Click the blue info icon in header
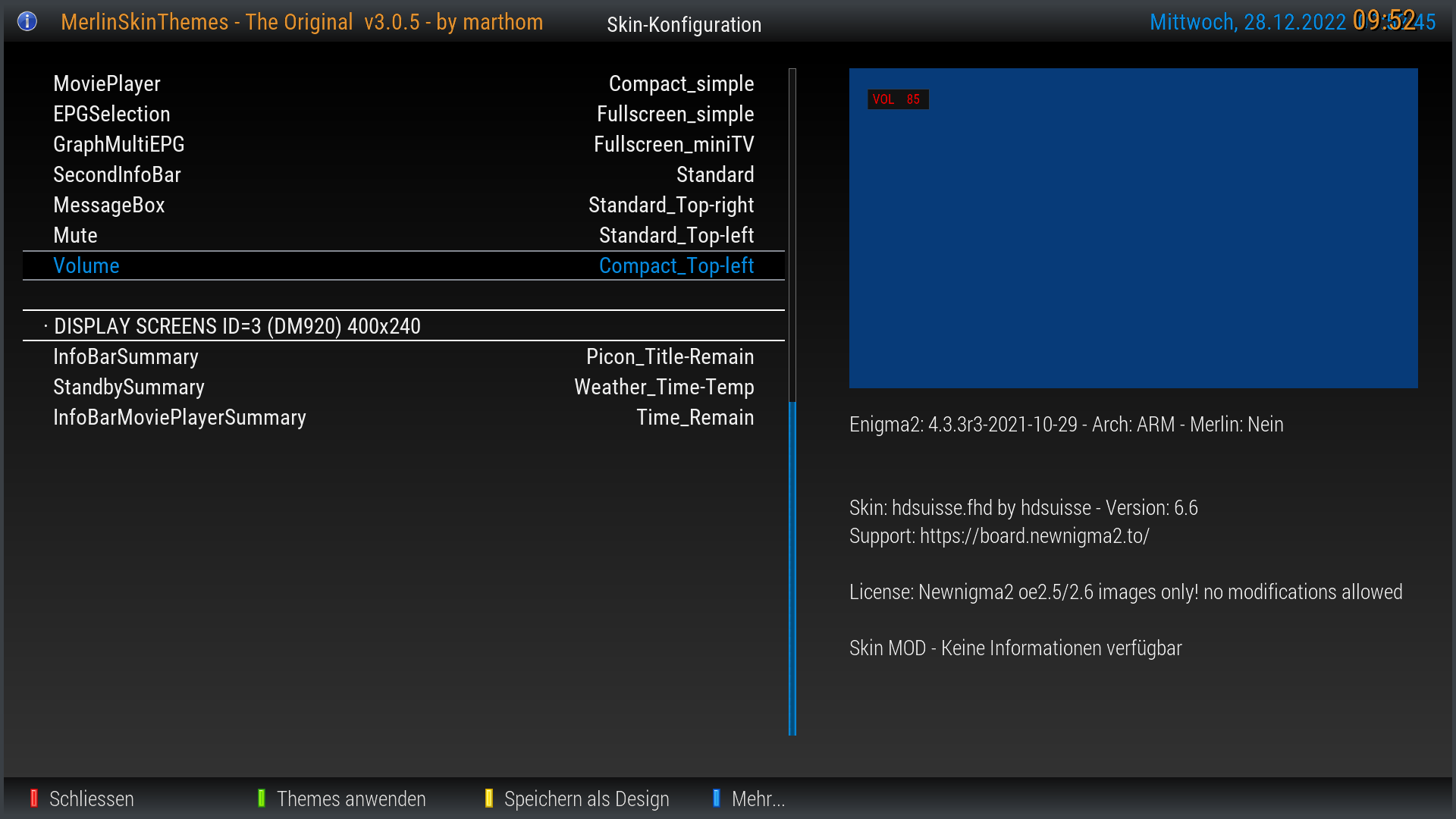The width and height of the screenshot is (1456, 819). tap(27, 21)
